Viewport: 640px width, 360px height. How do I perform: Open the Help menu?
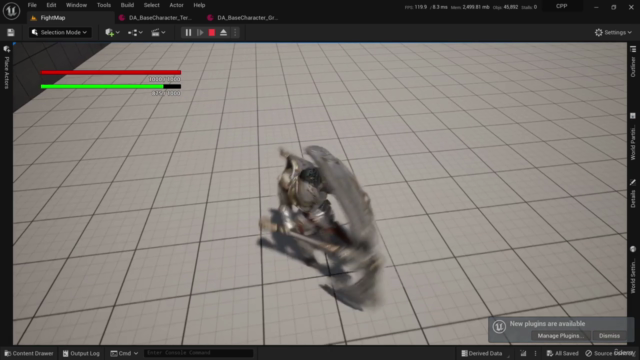click(199, 5)
